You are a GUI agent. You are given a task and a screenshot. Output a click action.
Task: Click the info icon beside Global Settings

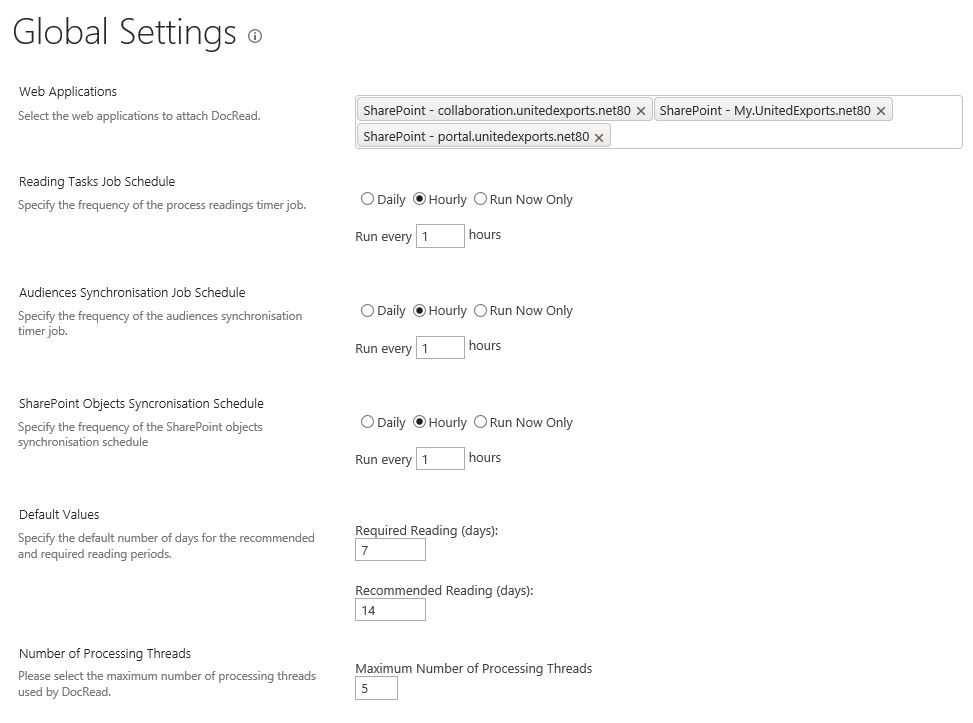coord(255,37)
